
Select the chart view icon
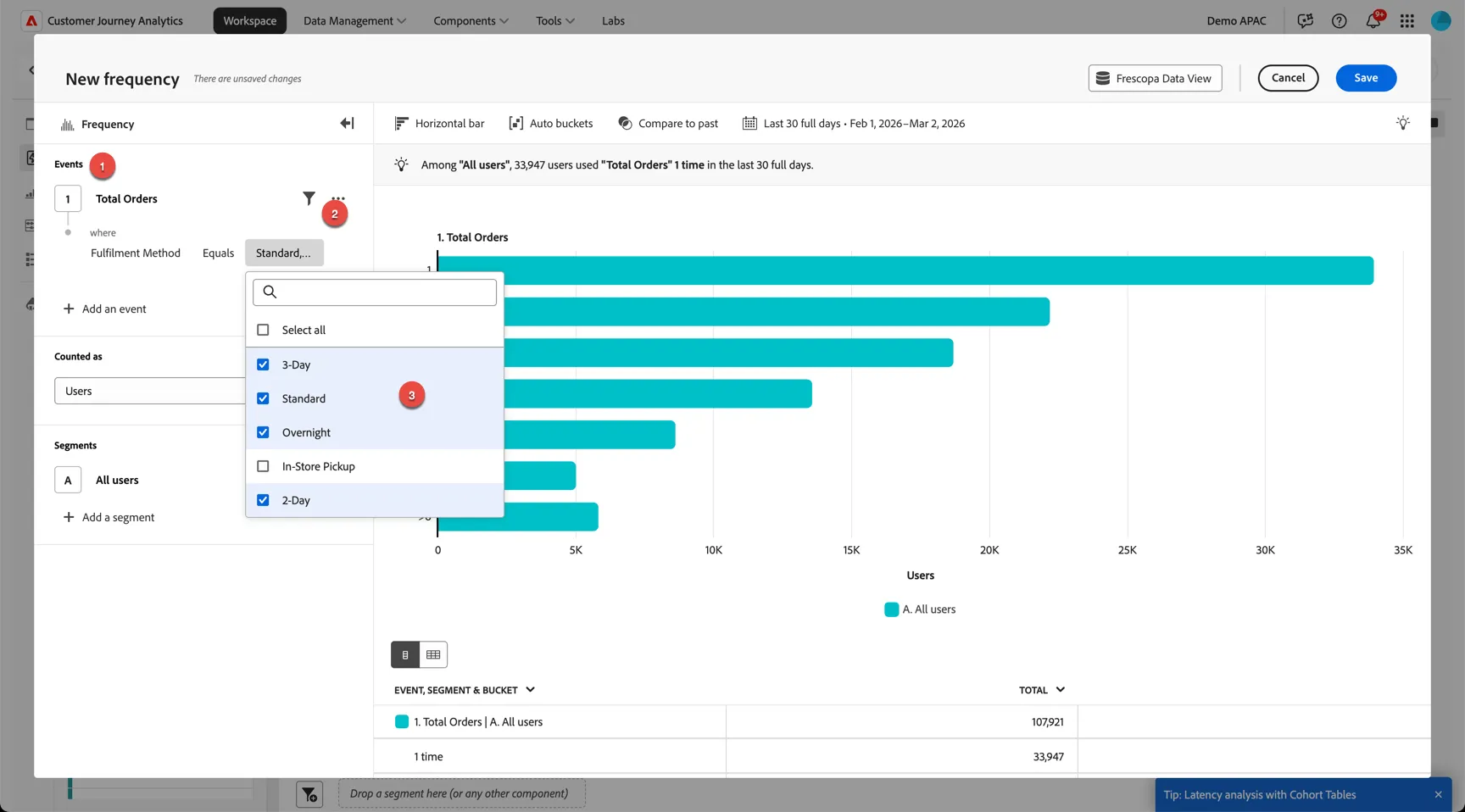point(405,654)
